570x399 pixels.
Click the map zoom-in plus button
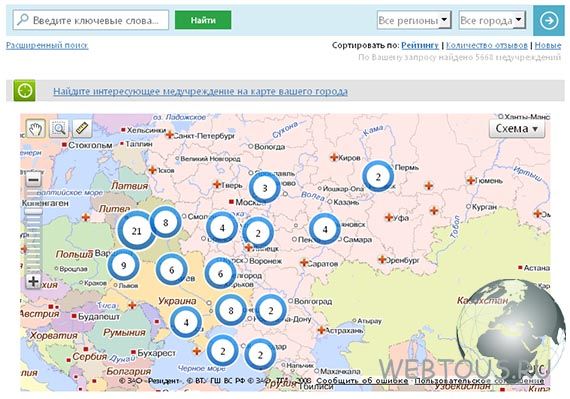pos(33,281)
